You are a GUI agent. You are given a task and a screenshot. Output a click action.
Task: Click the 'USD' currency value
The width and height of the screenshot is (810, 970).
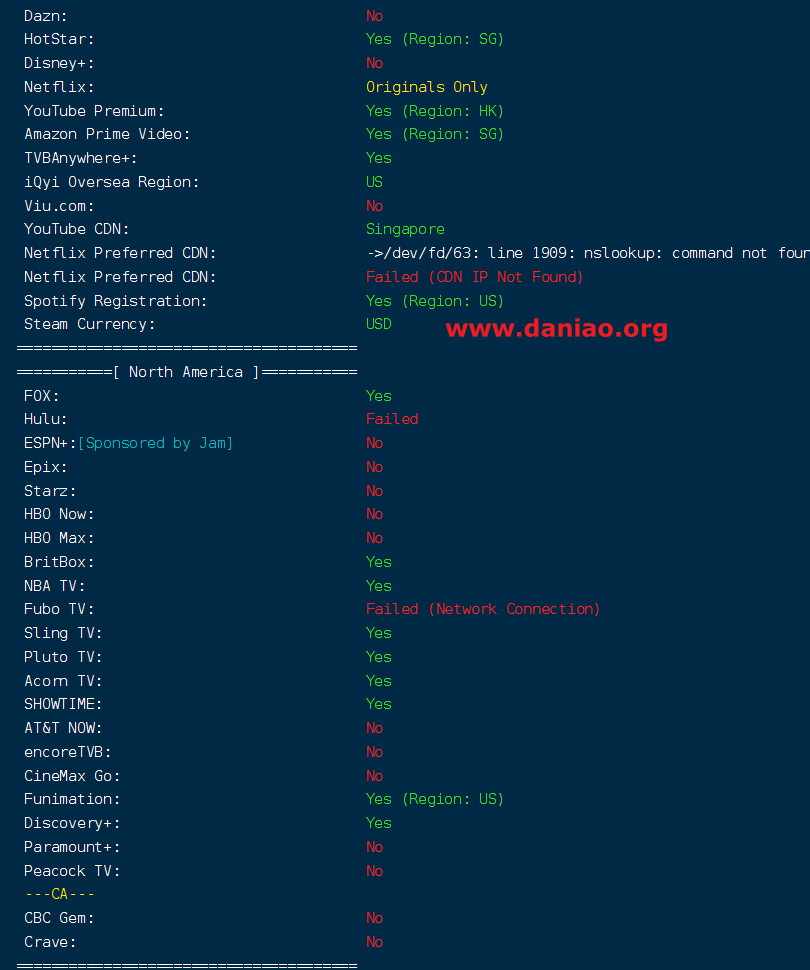click(x=379, y=324)
